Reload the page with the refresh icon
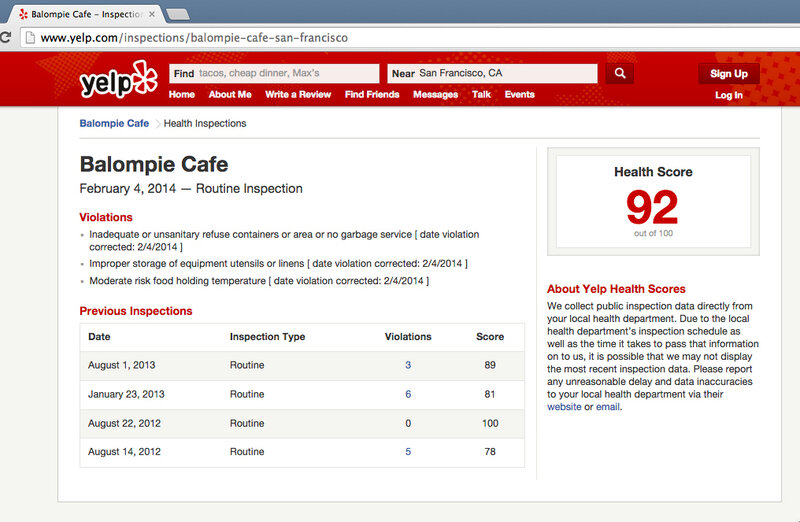Screen dimensions: 800x522 click(x=6, y=38)
